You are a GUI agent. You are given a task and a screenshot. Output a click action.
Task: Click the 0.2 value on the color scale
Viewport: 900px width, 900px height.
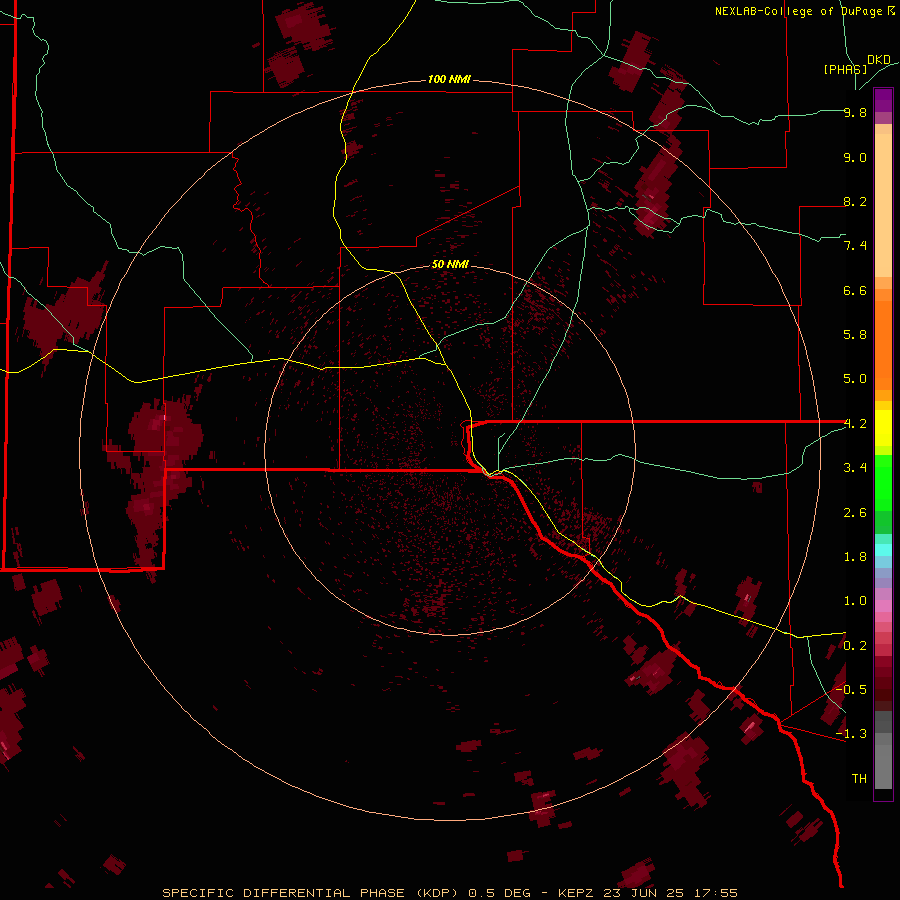(855, 646)
